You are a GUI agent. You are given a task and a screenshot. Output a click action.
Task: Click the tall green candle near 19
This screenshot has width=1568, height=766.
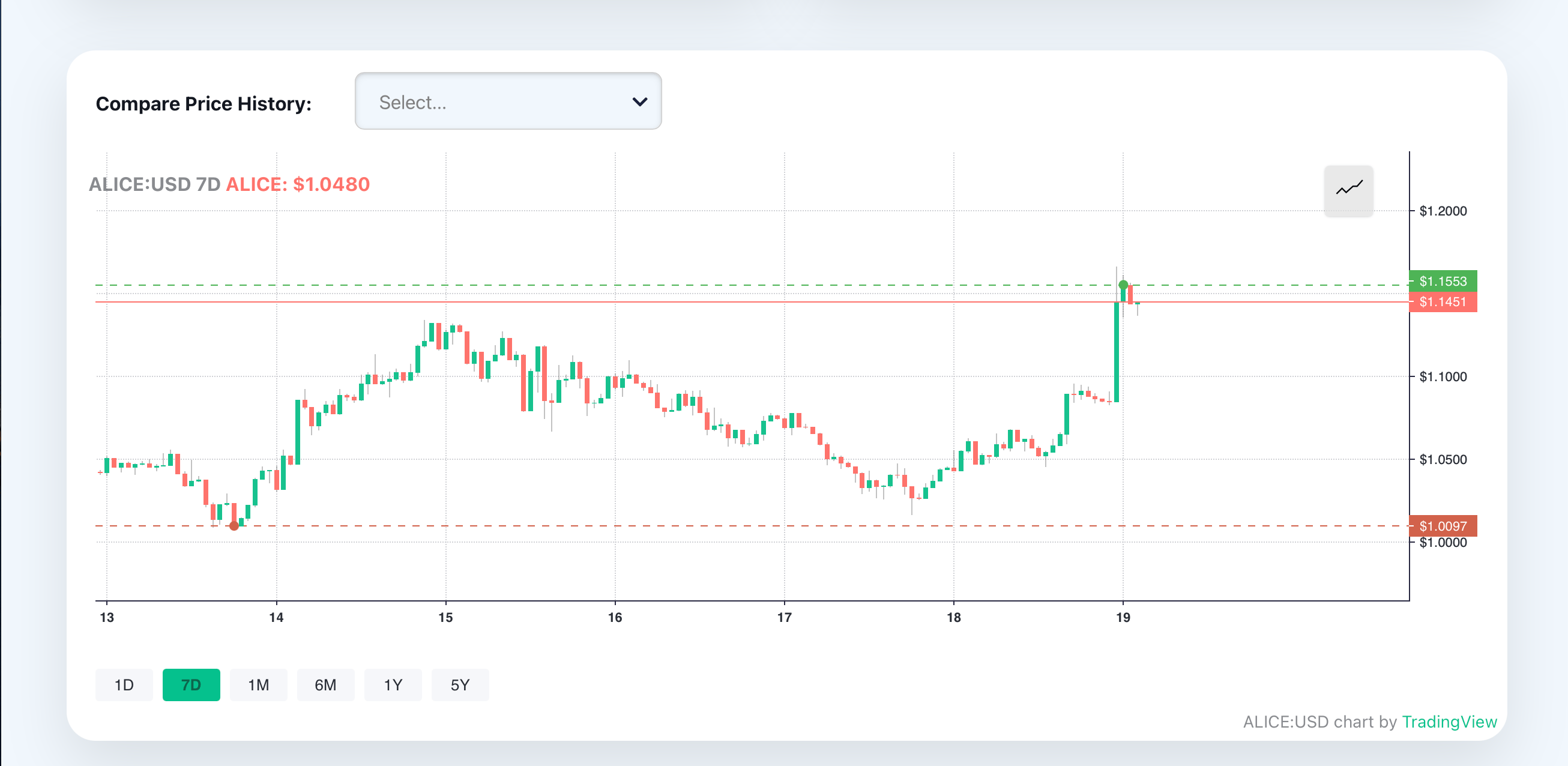click(x=1117, y=353)
